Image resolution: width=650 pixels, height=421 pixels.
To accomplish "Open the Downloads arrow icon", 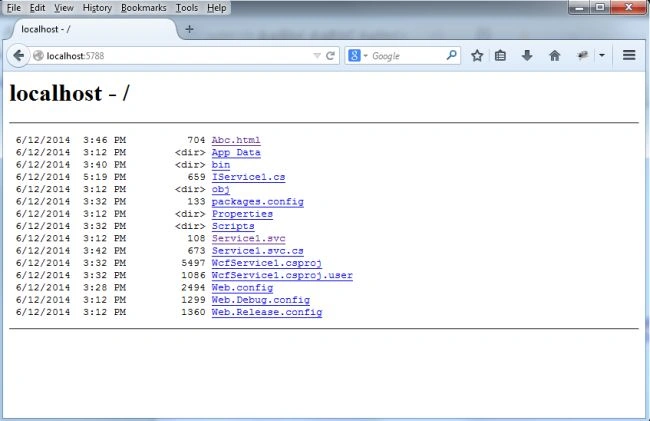I will click(x=527, y=56).
